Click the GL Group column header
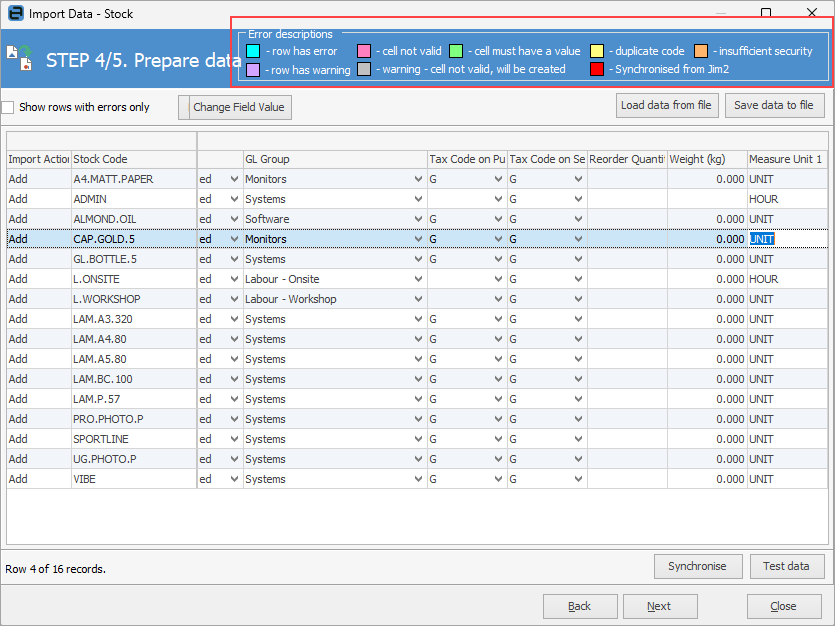Image resolution: width=835 pixels, height=626 pixels. coord(335,159)
